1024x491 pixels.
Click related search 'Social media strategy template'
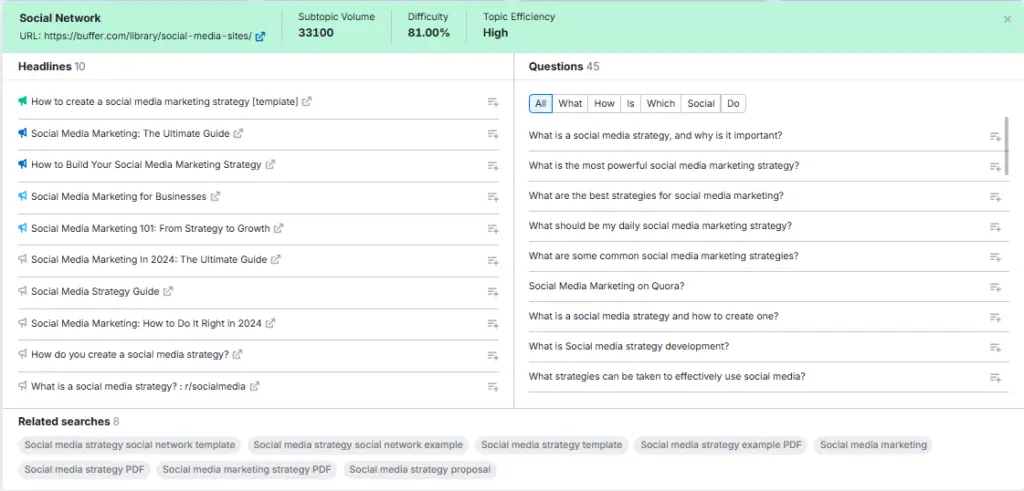[x=551, y=445]
